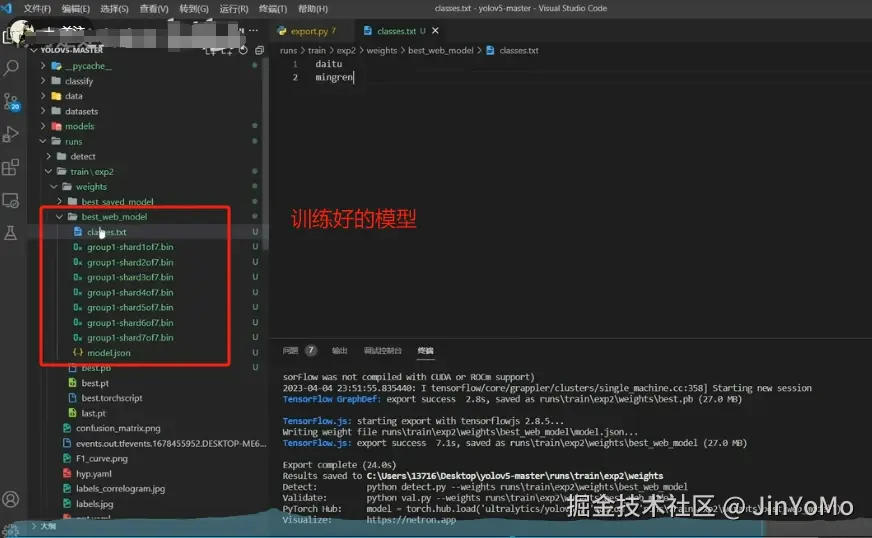Open the 查看(V) menu

153,8
